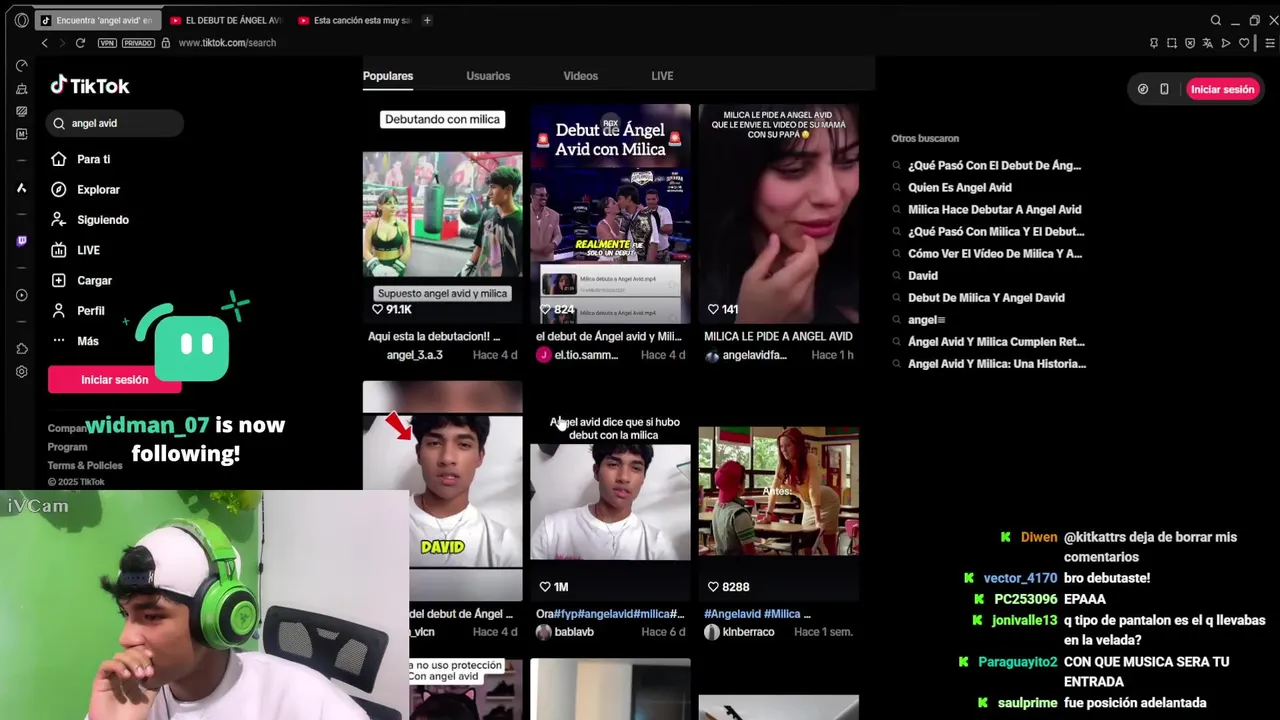Image resolution: width=1280 pixels, height=720 pixels.
Task: Add page to bookmarks heart icon
Action: click(x=1244, y=43)
